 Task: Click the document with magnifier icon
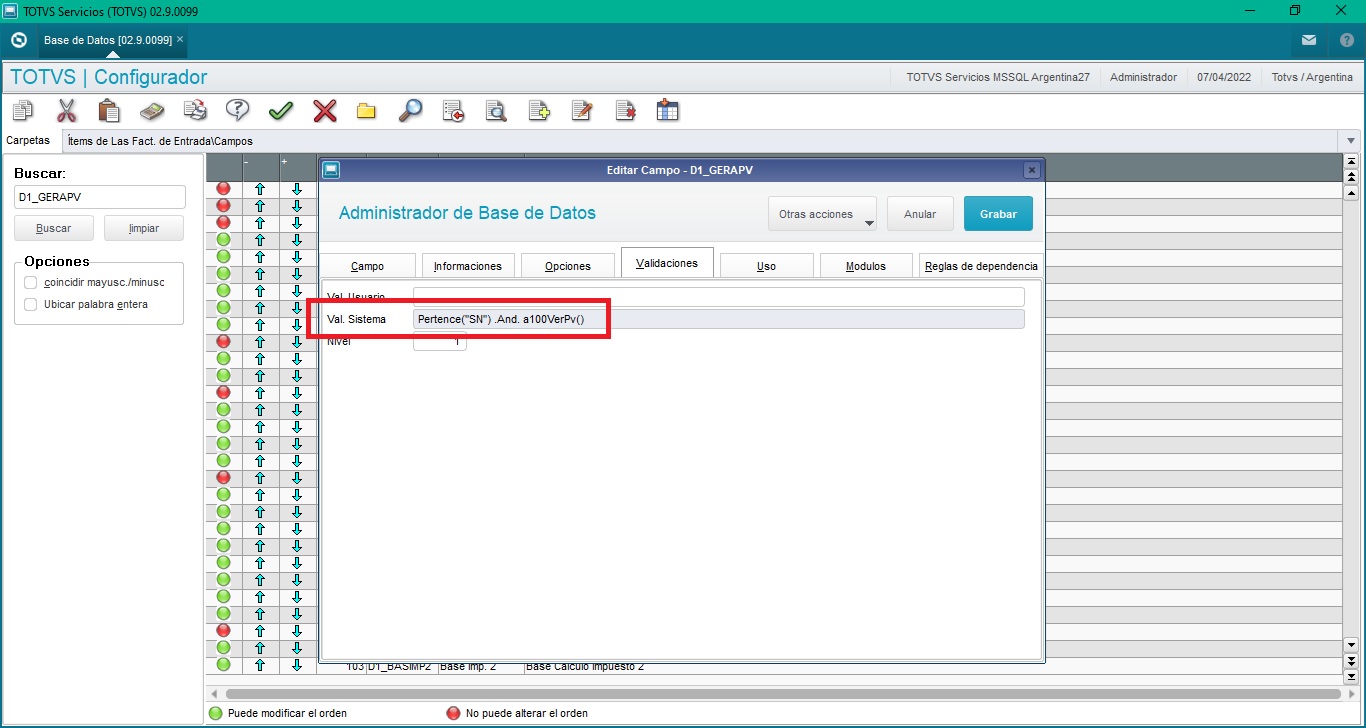click(496, 110)
